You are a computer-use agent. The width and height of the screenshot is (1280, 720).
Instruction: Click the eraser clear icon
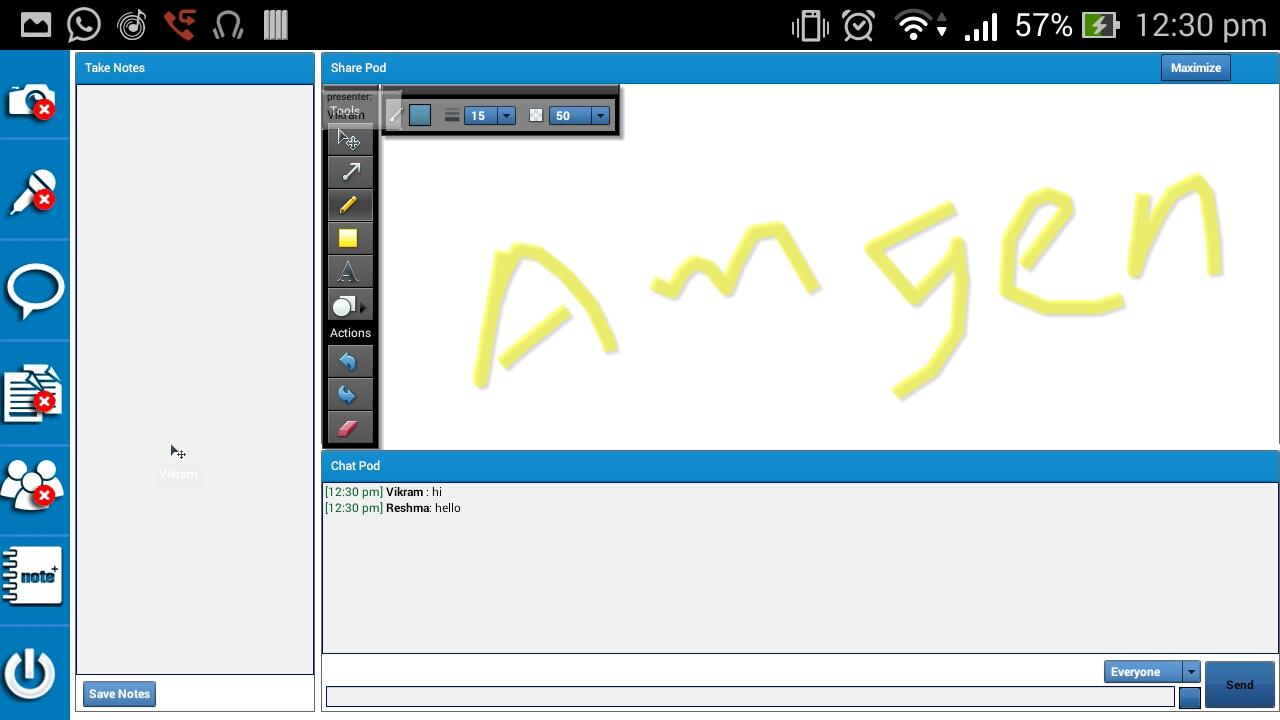350,427
